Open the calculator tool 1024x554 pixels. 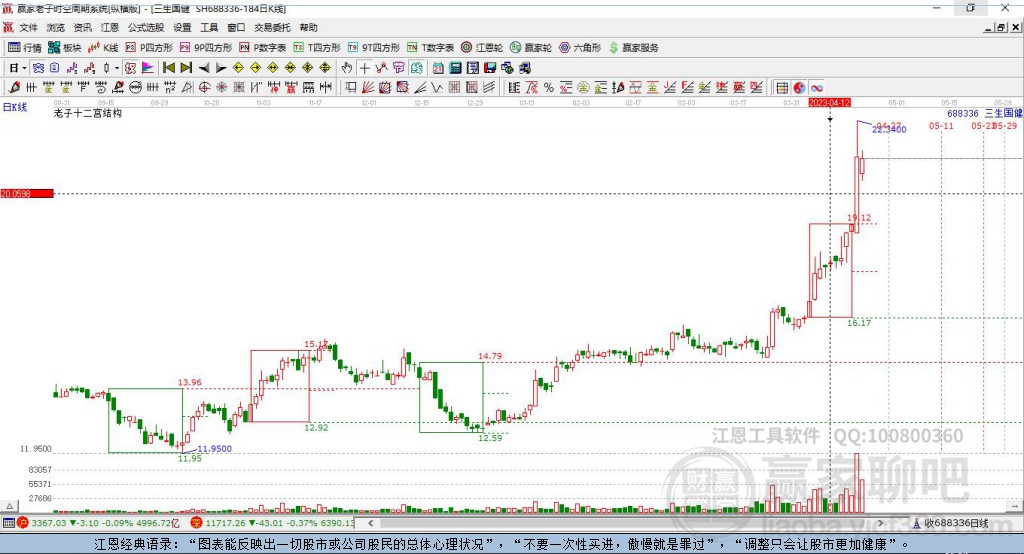pyautogui.click(x=455, y=68)
